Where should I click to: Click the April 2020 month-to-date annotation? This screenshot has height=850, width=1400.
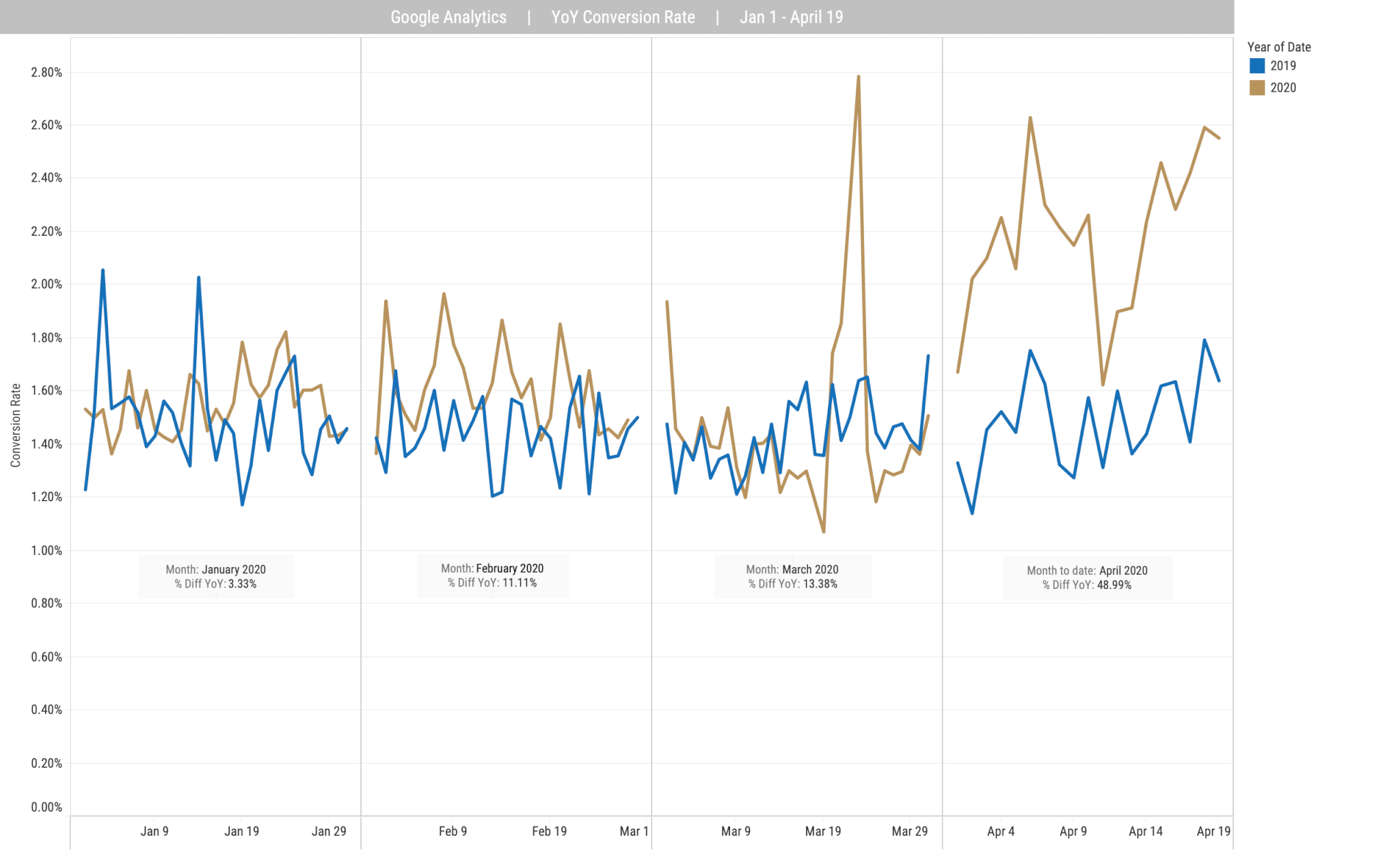click(1088, 578)
